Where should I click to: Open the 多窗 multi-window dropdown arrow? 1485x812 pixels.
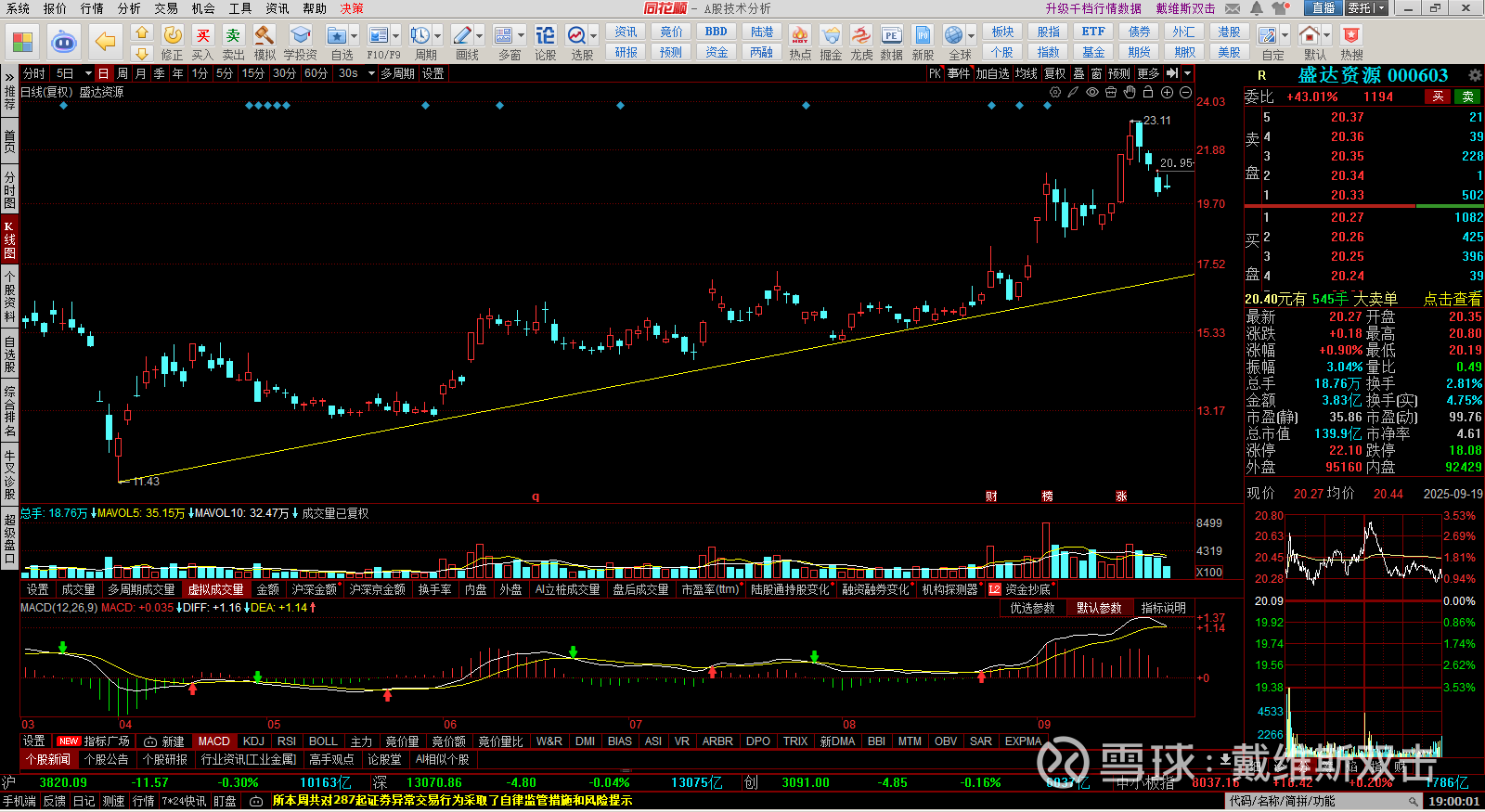pyautogui.click(x=521, y=36)
